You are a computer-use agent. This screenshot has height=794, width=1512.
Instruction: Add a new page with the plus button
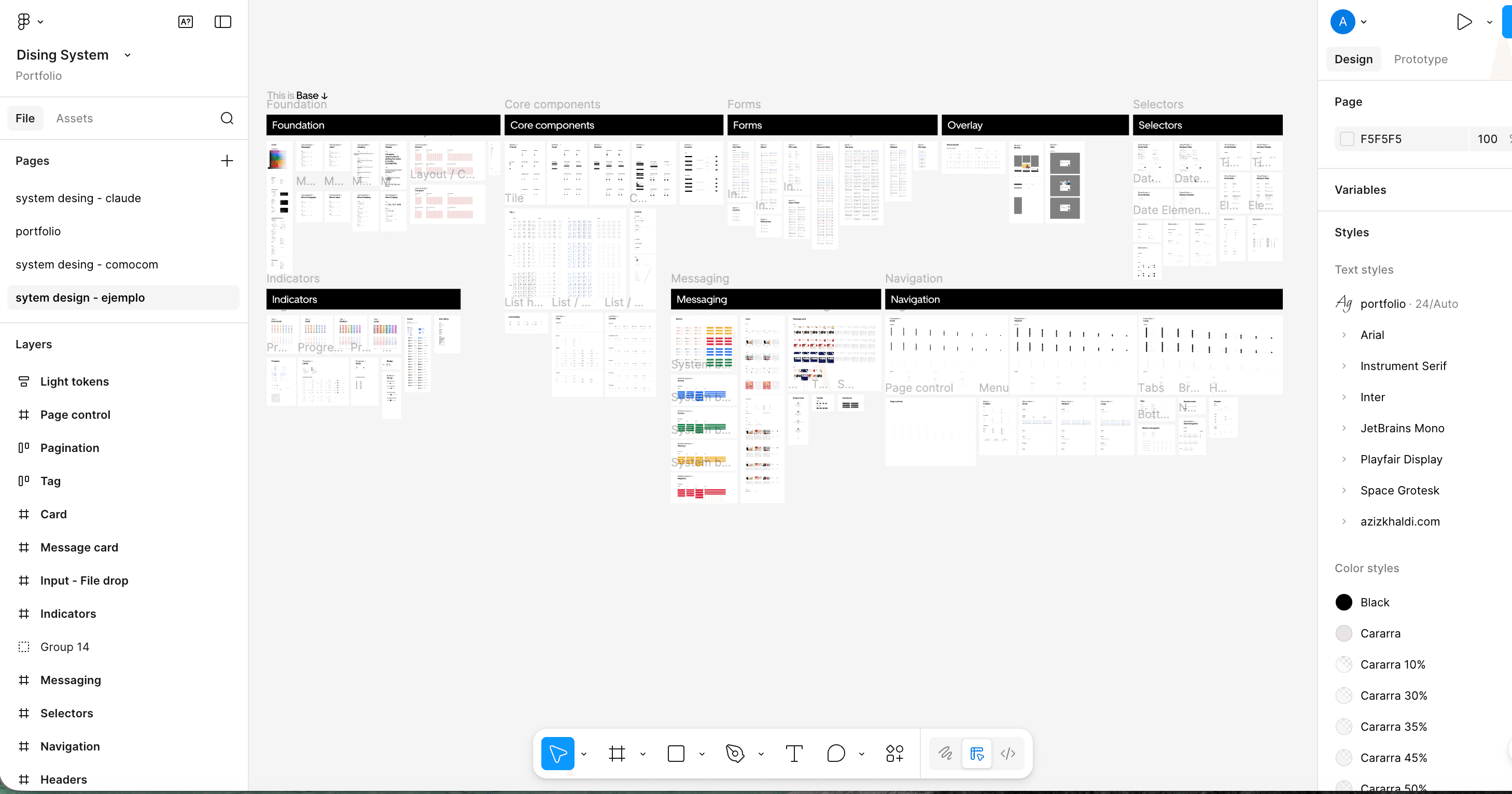pos(227,160)
